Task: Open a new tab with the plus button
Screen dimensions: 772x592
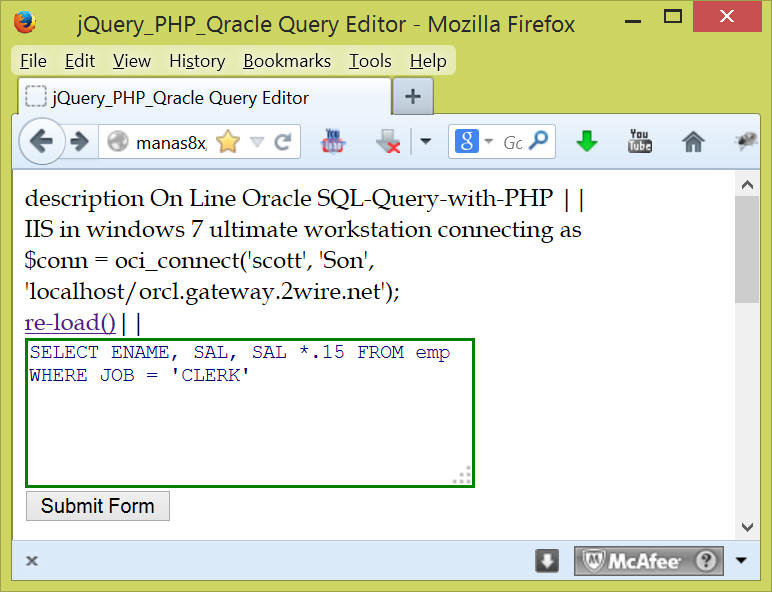Action: (413, 97)
